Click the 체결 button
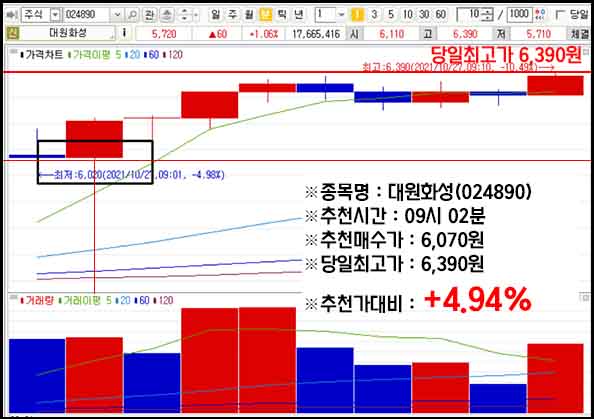Screen dimensions: 594x419 pyautogui.click(x=580, y=34)
